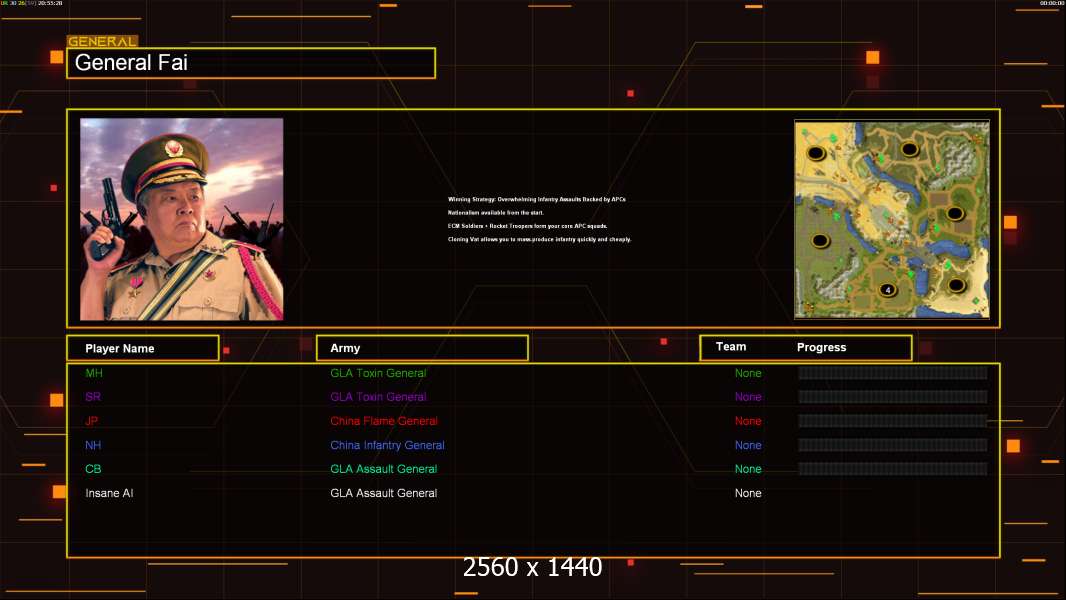The width and height of the screenshot is (1066, 600).
Task: Click the NH player's loading progress bar
Action: [893, 445]
